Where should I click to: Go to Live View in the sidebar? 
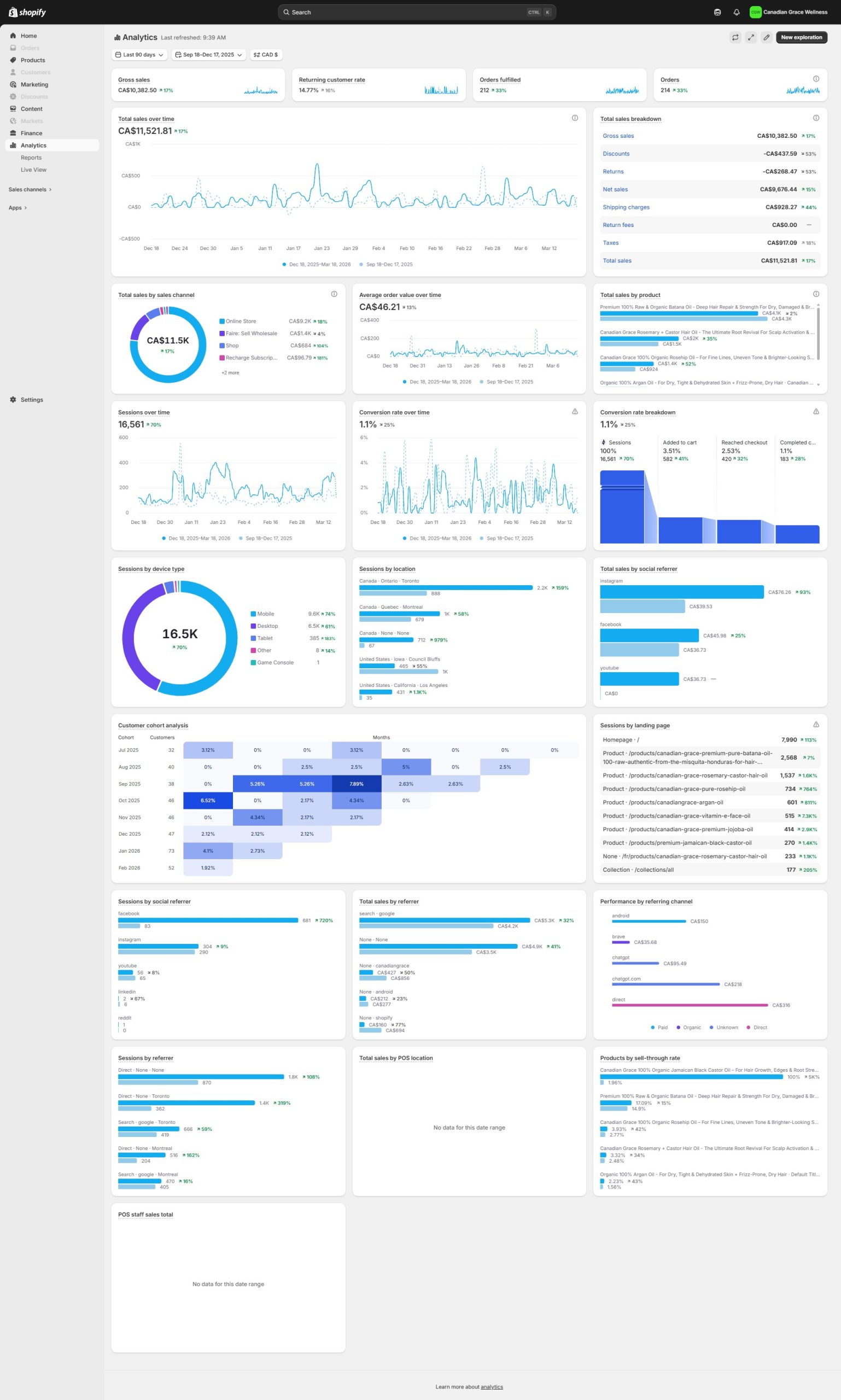(x=33, y=170)
